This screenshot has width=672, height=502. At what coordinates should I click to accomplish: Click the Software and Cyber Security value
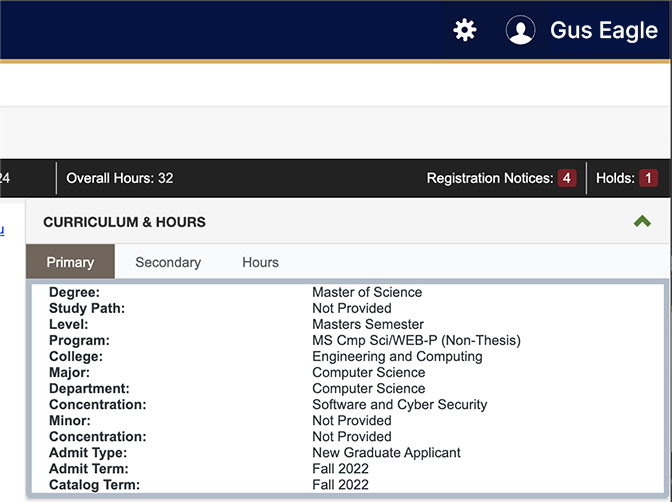(x=399, y=404)
